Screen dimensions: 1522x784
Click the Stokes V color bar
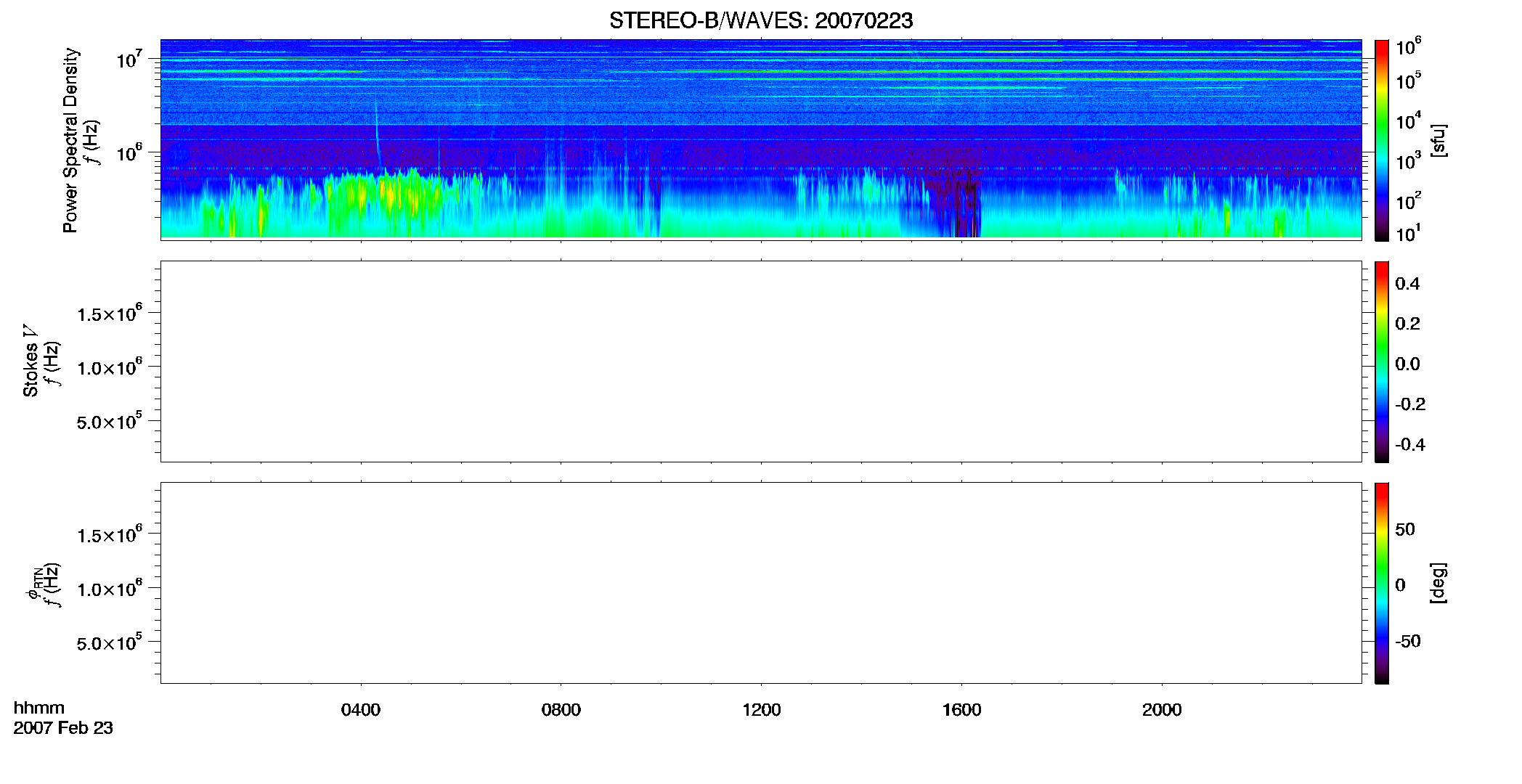1381,362
